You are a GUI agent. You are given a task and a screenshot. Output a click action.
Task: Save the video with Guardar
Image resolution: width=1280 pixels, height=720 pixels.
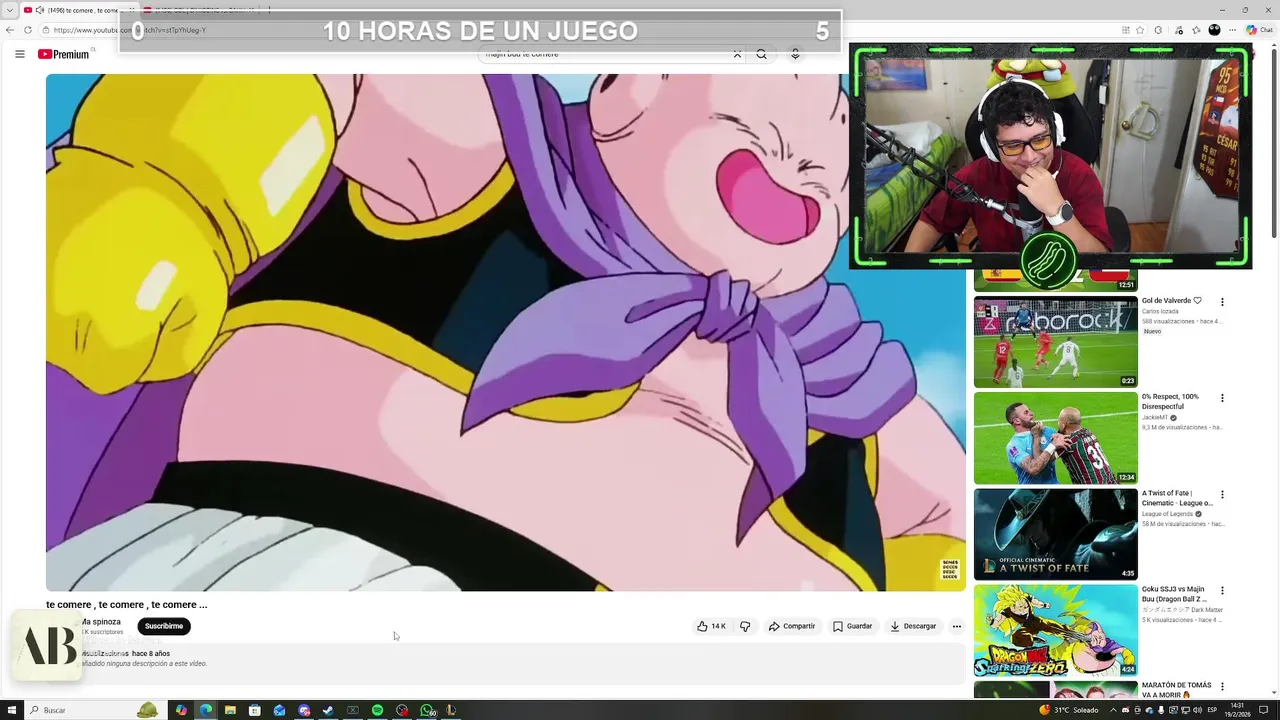pos(852,626)
